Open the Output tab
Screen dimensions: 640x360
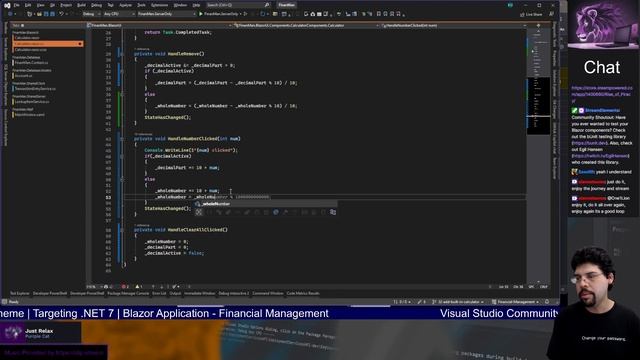[175, 293]
